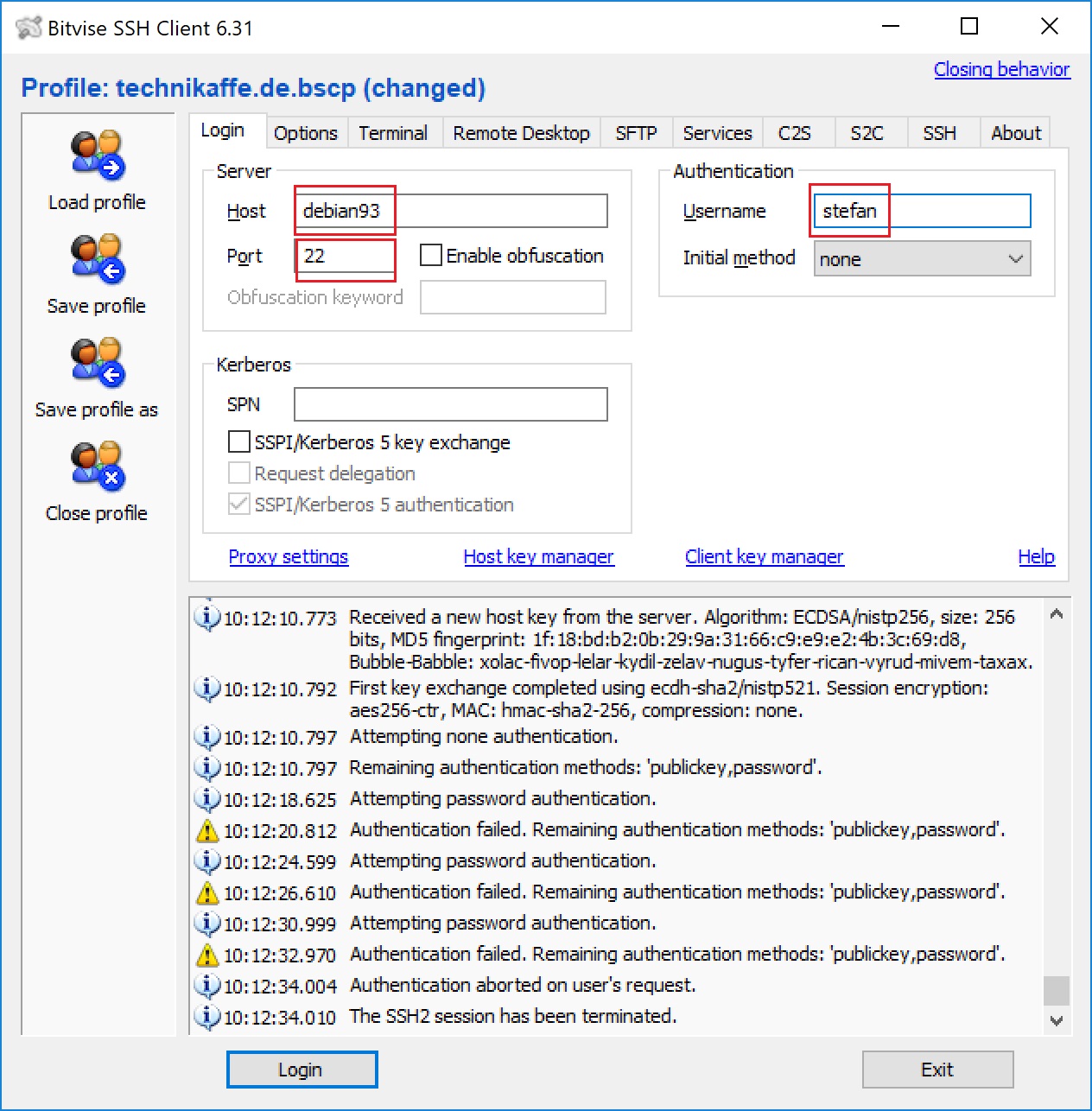
Task: Click the 10:12:10.797 'Remaining authentication methods' log line
Action: click(x=586, y=767)
